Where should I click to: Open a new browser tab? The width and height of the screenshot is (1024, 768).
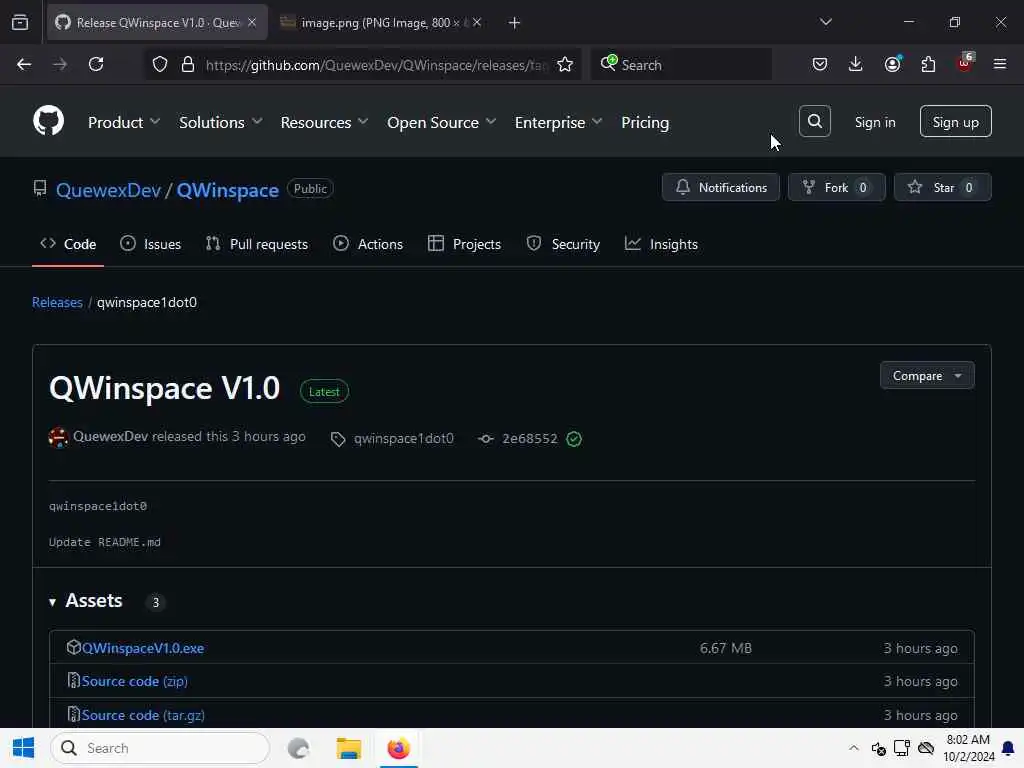click(x=514, y=23)
